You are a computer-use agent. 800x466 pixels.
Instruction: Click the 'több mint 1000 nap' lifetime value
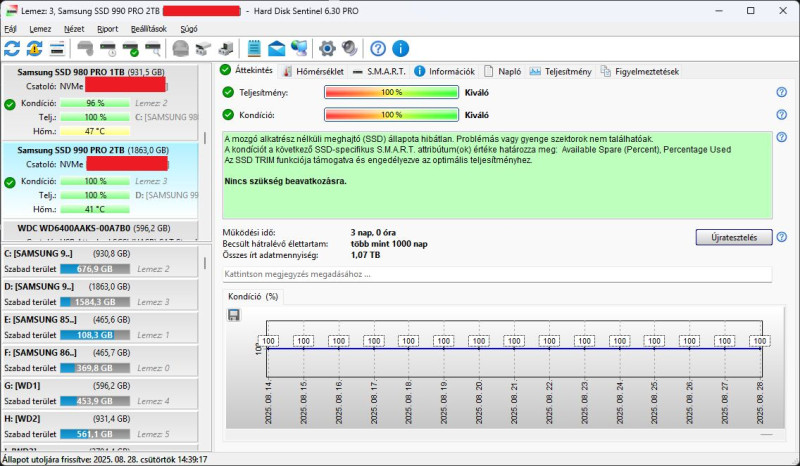click(389, 243)
